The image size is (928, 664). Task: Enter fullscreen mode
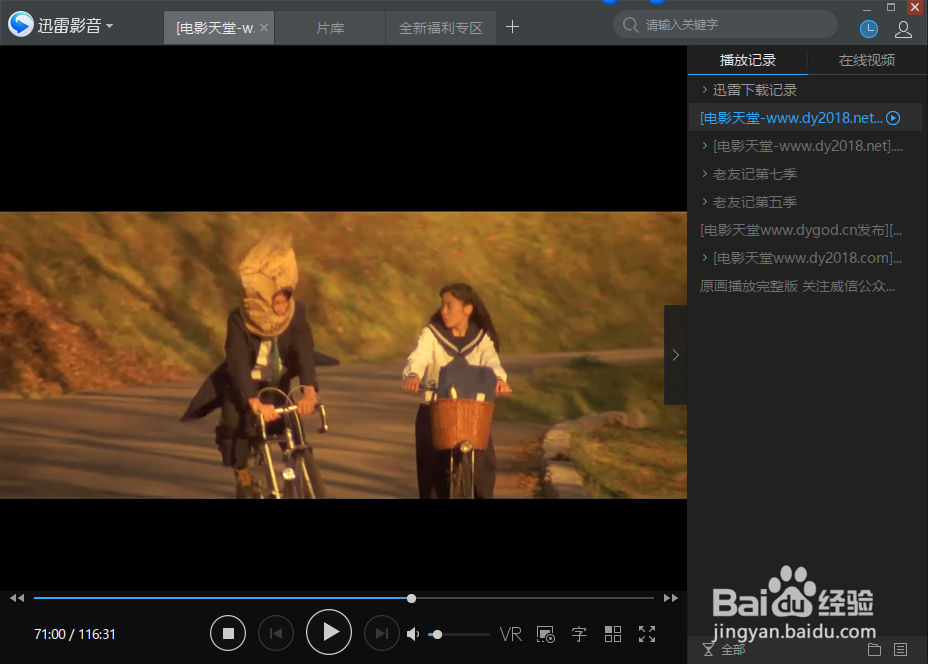647,634
